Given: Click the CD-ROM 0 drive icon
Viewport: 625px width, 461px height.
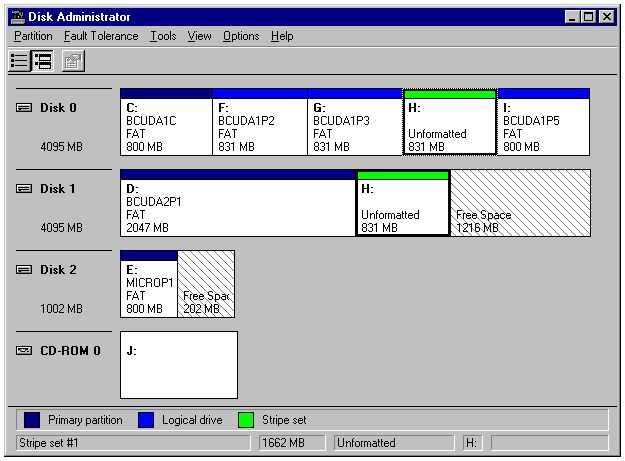Looking at the screenshot, I should 25,351.
